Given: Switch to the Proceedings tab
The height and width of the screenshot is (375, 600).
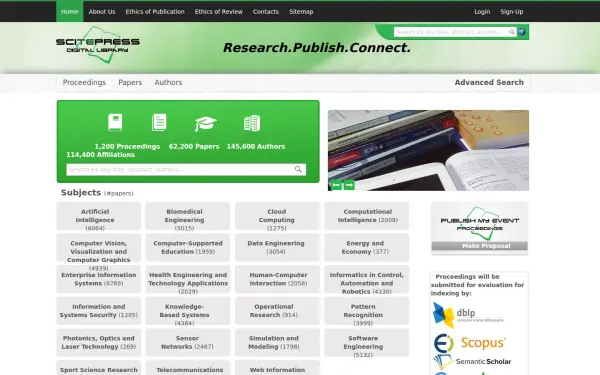Looking at the screenshot, I should click(84, 82).
